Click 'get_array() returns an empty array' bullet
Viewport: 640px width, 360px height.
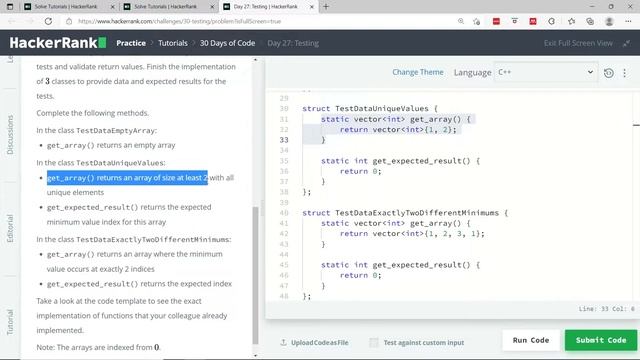[x=111, y=145]
